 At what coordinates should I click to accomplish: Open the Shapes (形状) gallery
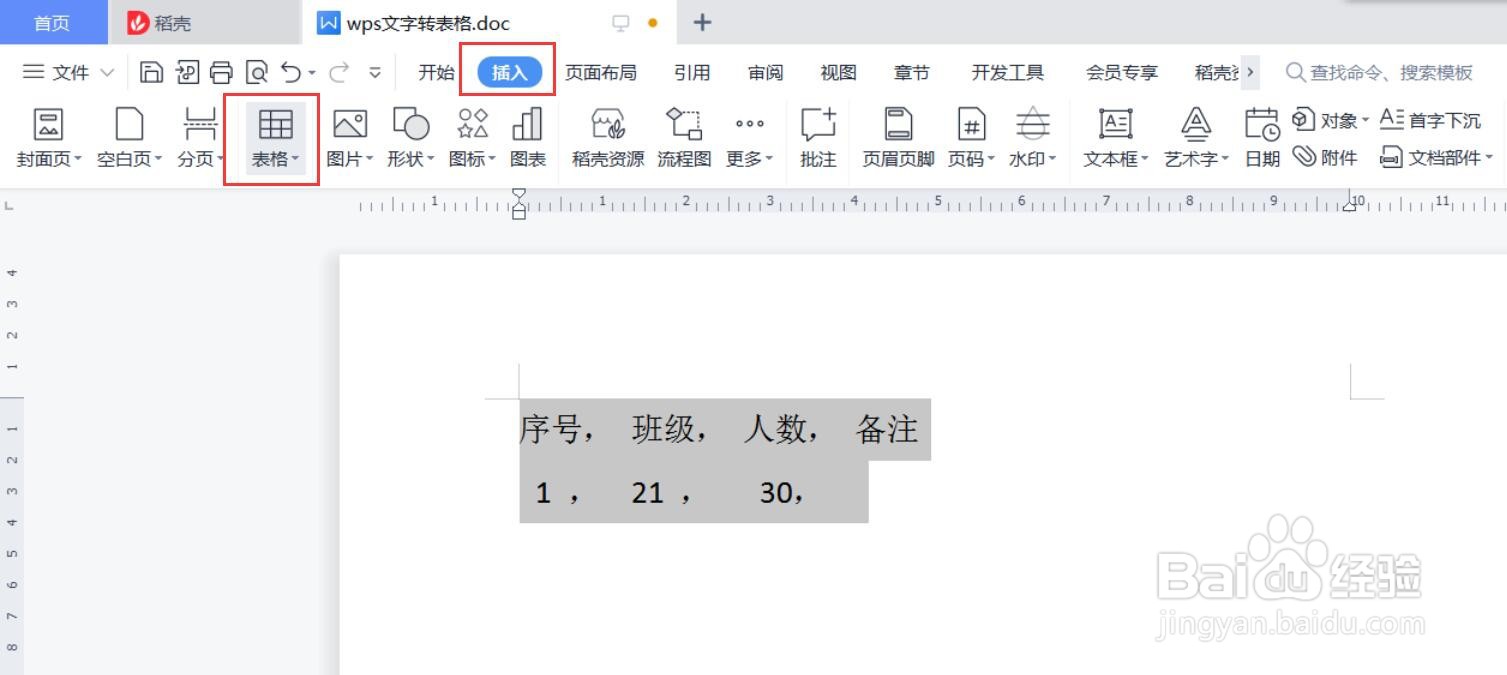[x=410, y=137]
